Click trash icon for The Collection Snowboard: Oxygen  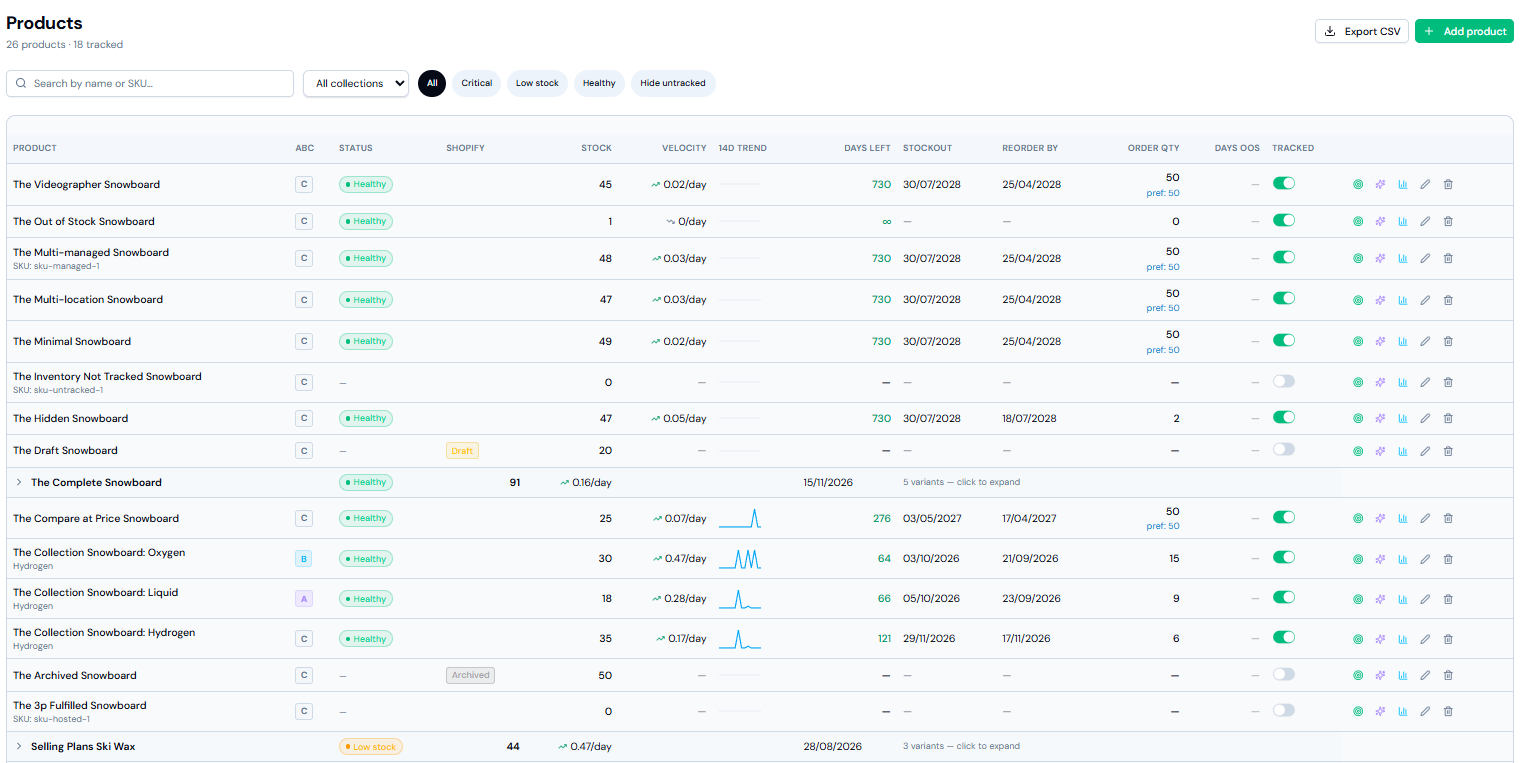tap(1448, 559)
